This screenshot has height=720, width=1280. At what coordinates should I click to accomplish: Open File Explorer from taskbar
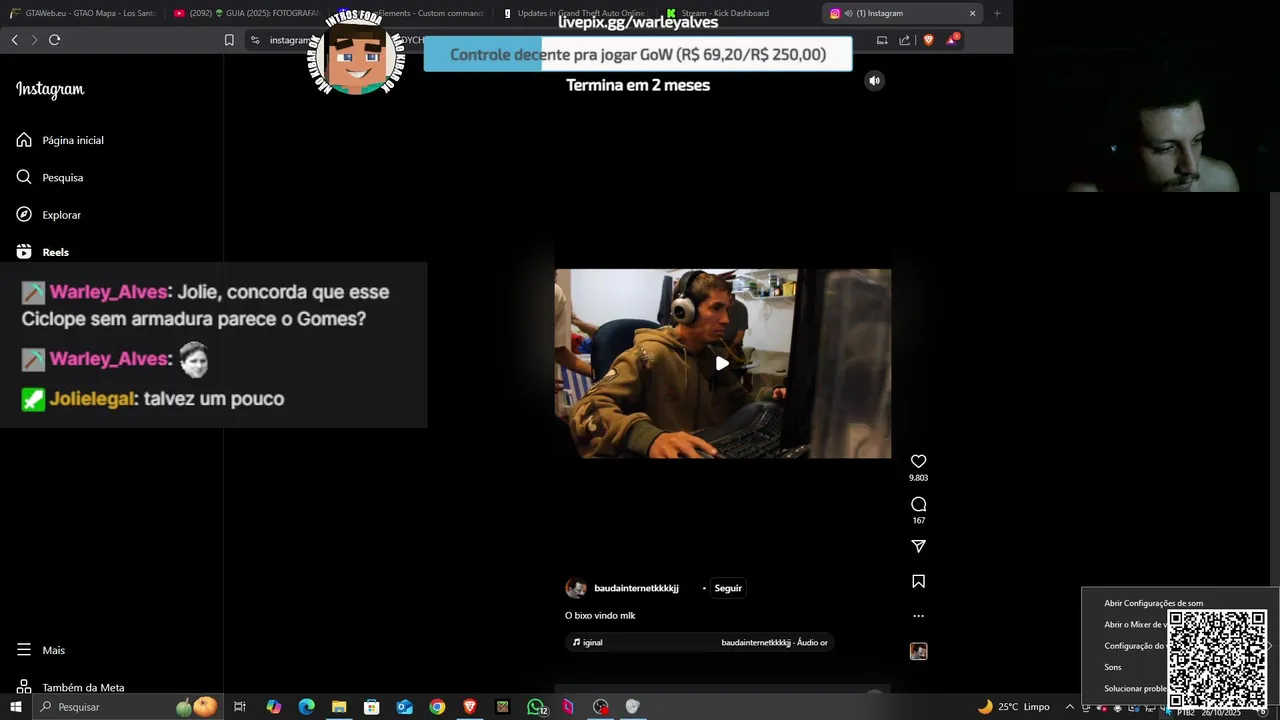tap(339, 707)
